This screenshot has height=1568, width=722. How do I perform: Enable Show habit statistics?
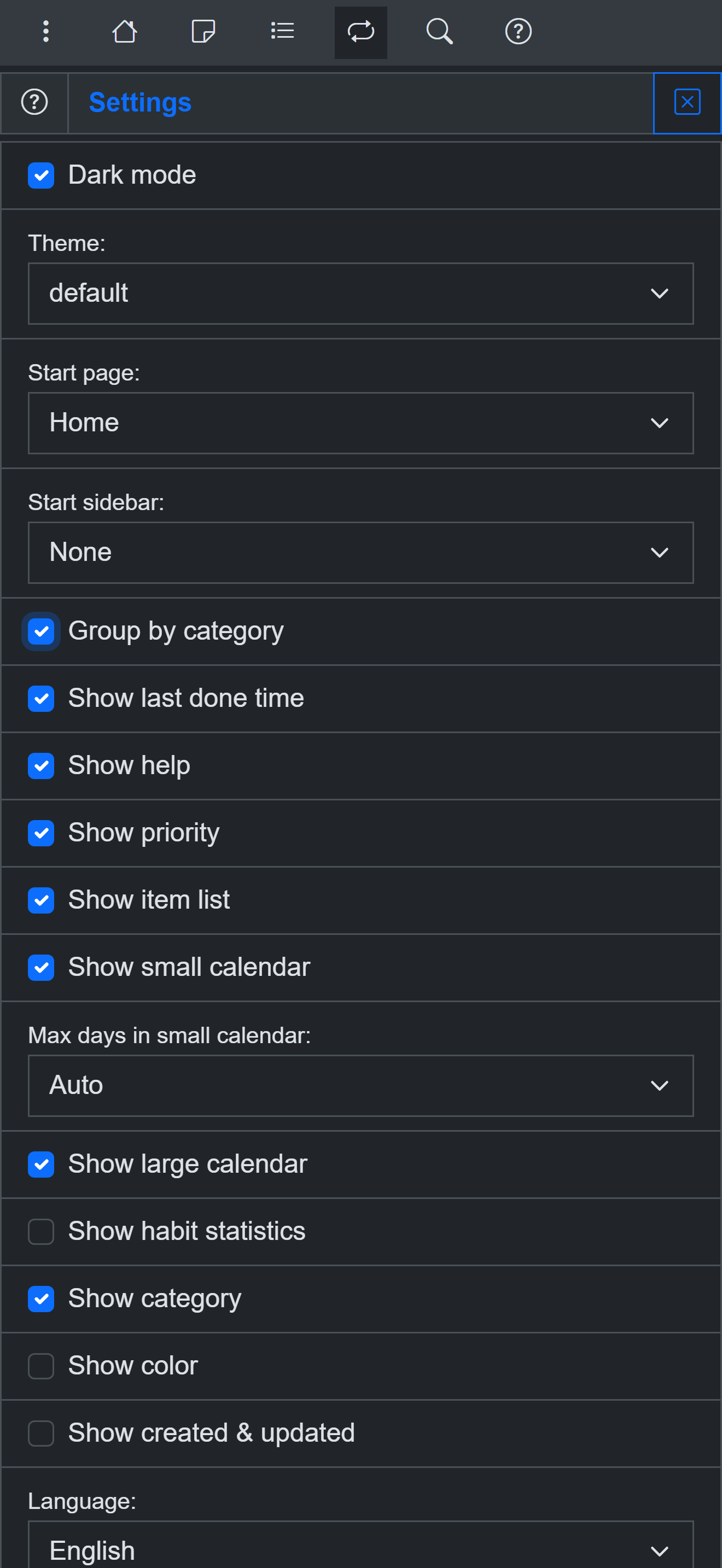click(x=42, y=1231)
